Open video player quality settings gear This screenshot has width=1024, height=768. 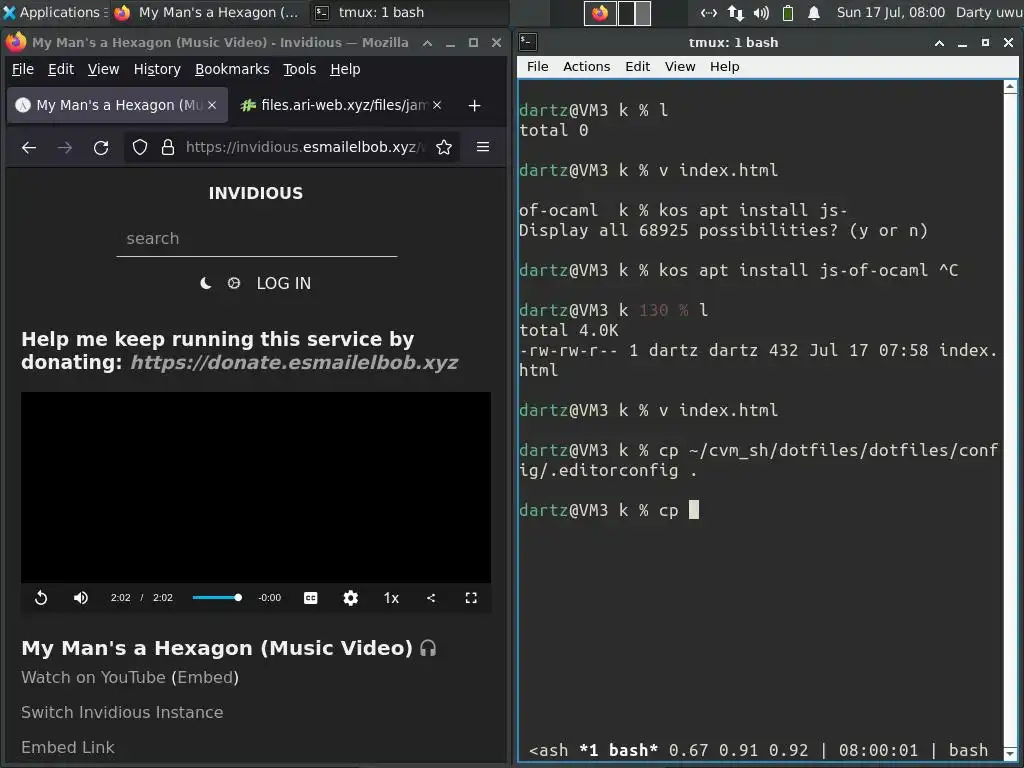(351, 598)
